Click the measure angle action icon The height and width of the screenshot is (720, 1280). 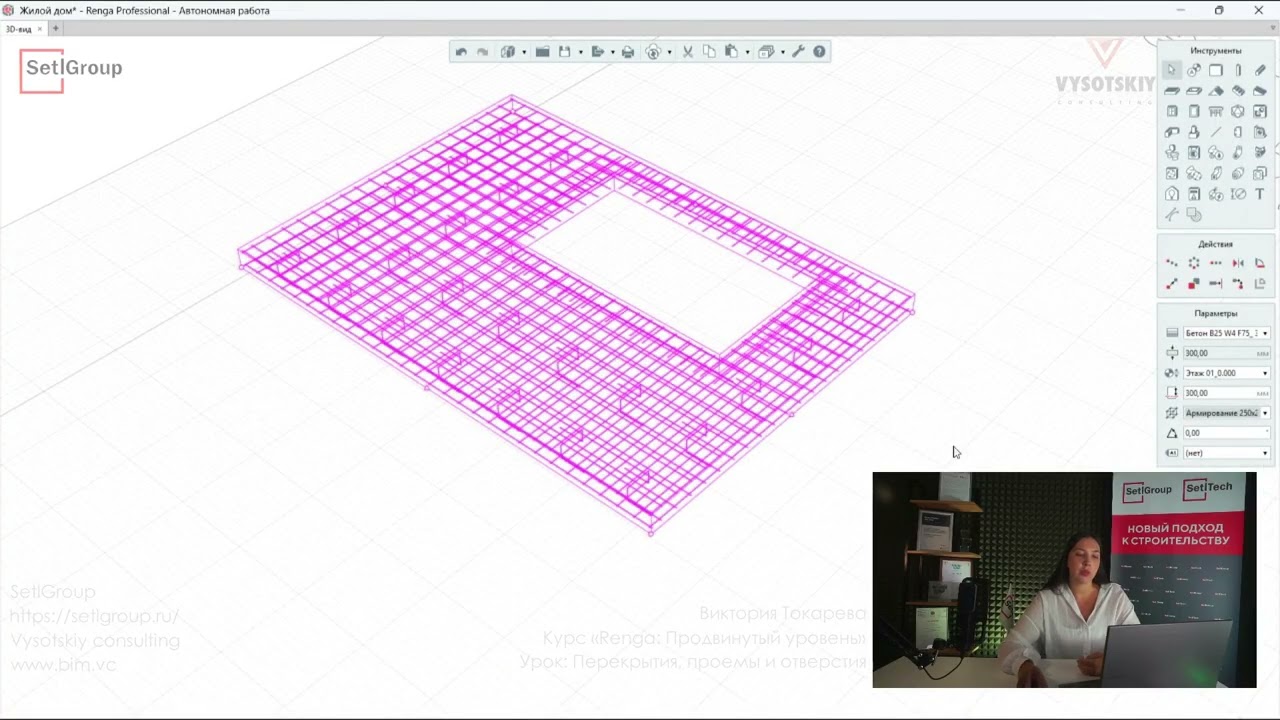[x=1260, y=263]
